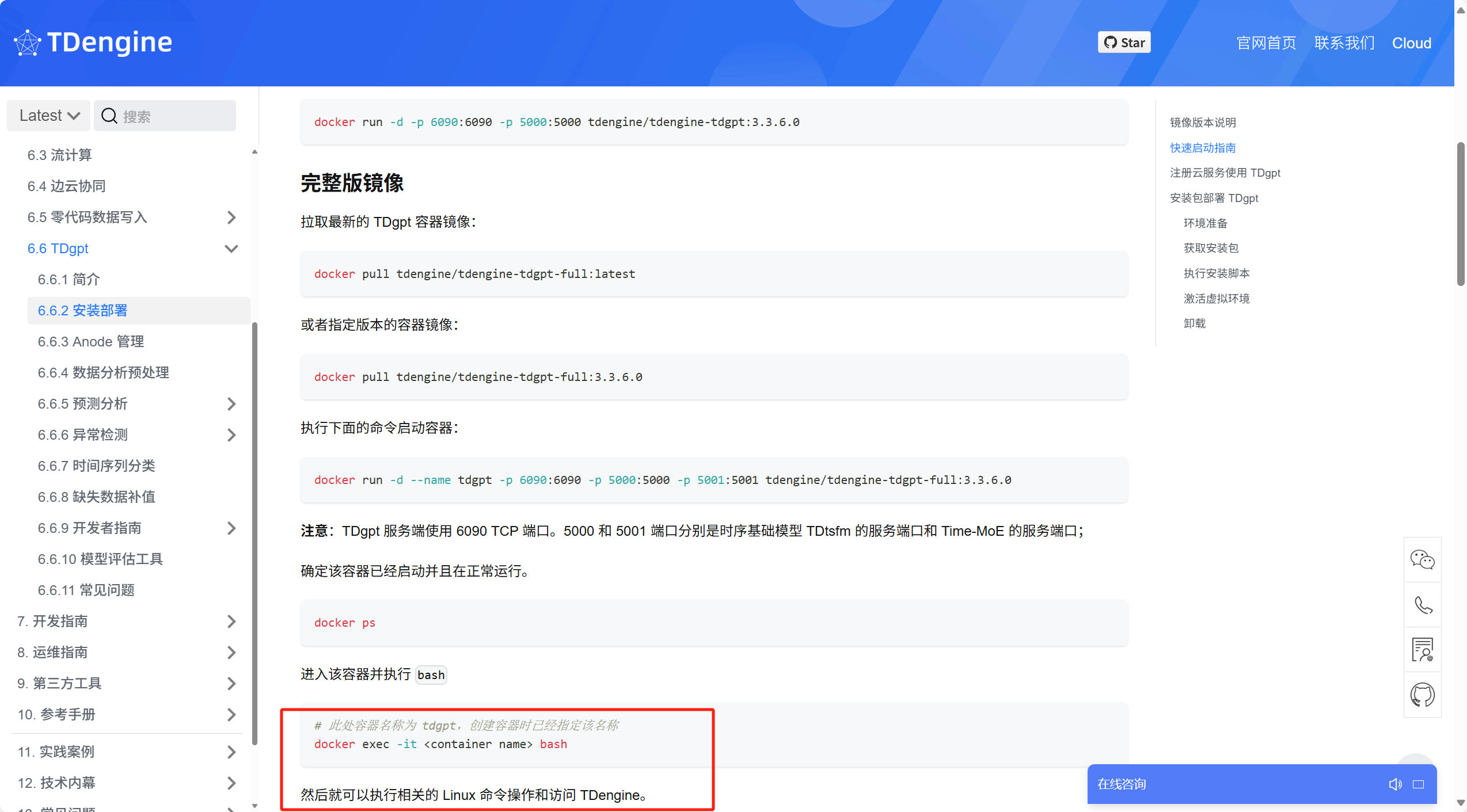
Task: Click inside the search input field
Action: point(161,115)
